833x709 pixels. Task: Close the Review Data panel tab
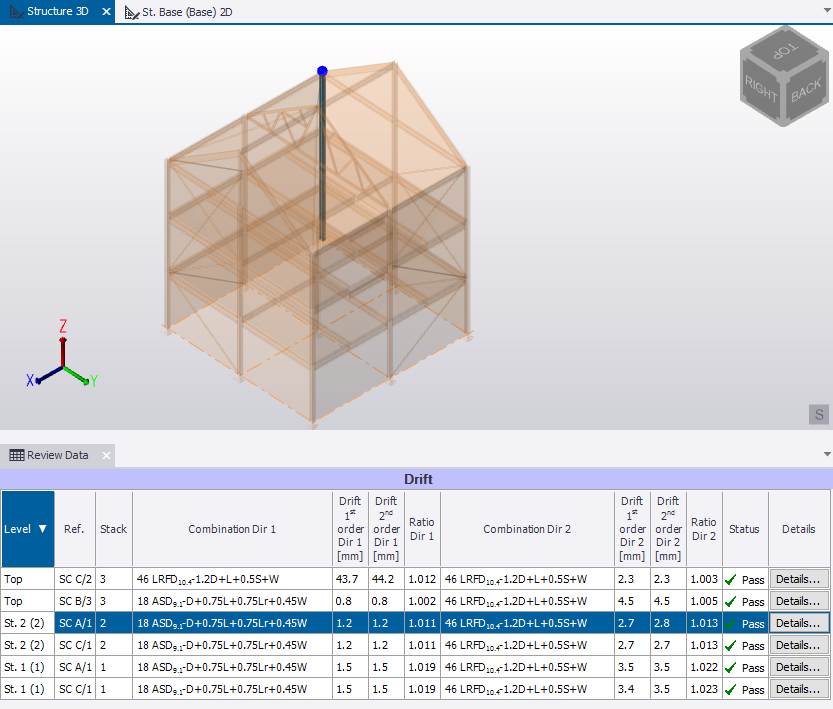pyautogui.click(x=106, y=456)
